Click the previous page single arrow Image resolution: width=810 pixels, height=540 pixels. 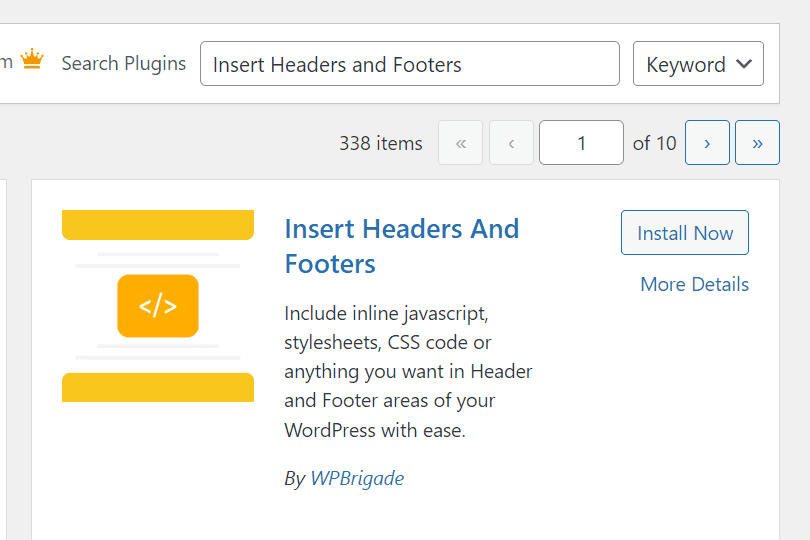[511, 143]
